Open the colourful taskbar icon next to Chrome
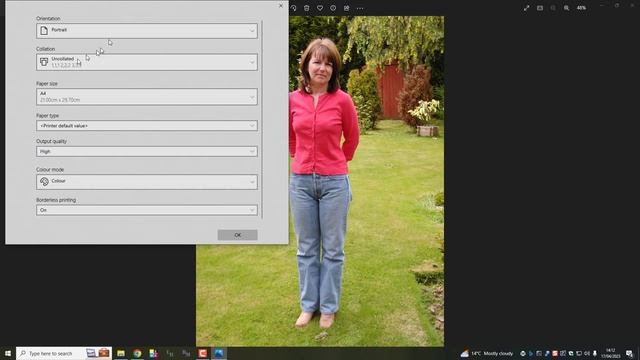Image resolution: width=640 pixels, height=360 pixels. coord(153,353)
